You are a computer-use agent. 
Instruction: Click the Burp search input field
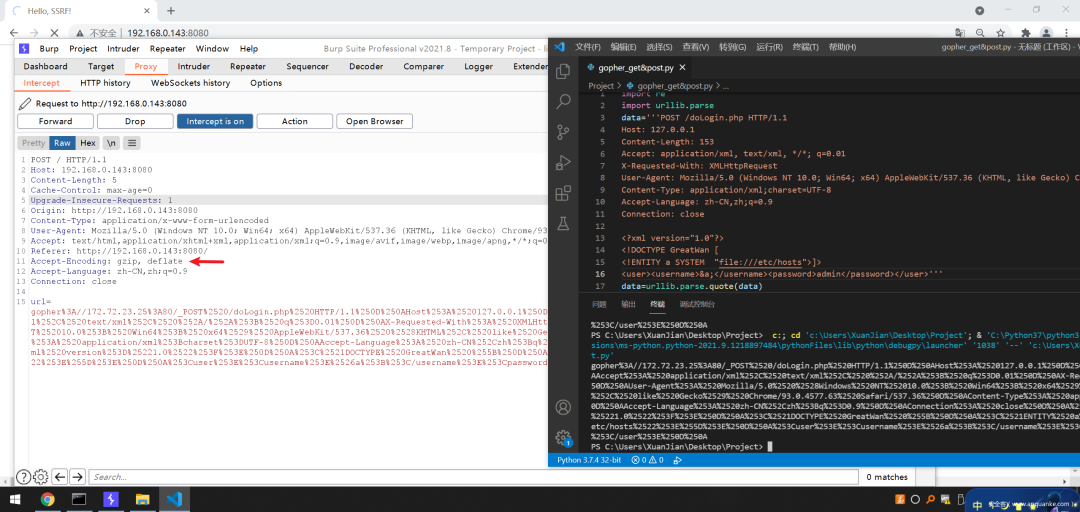[x=474, y=477]
